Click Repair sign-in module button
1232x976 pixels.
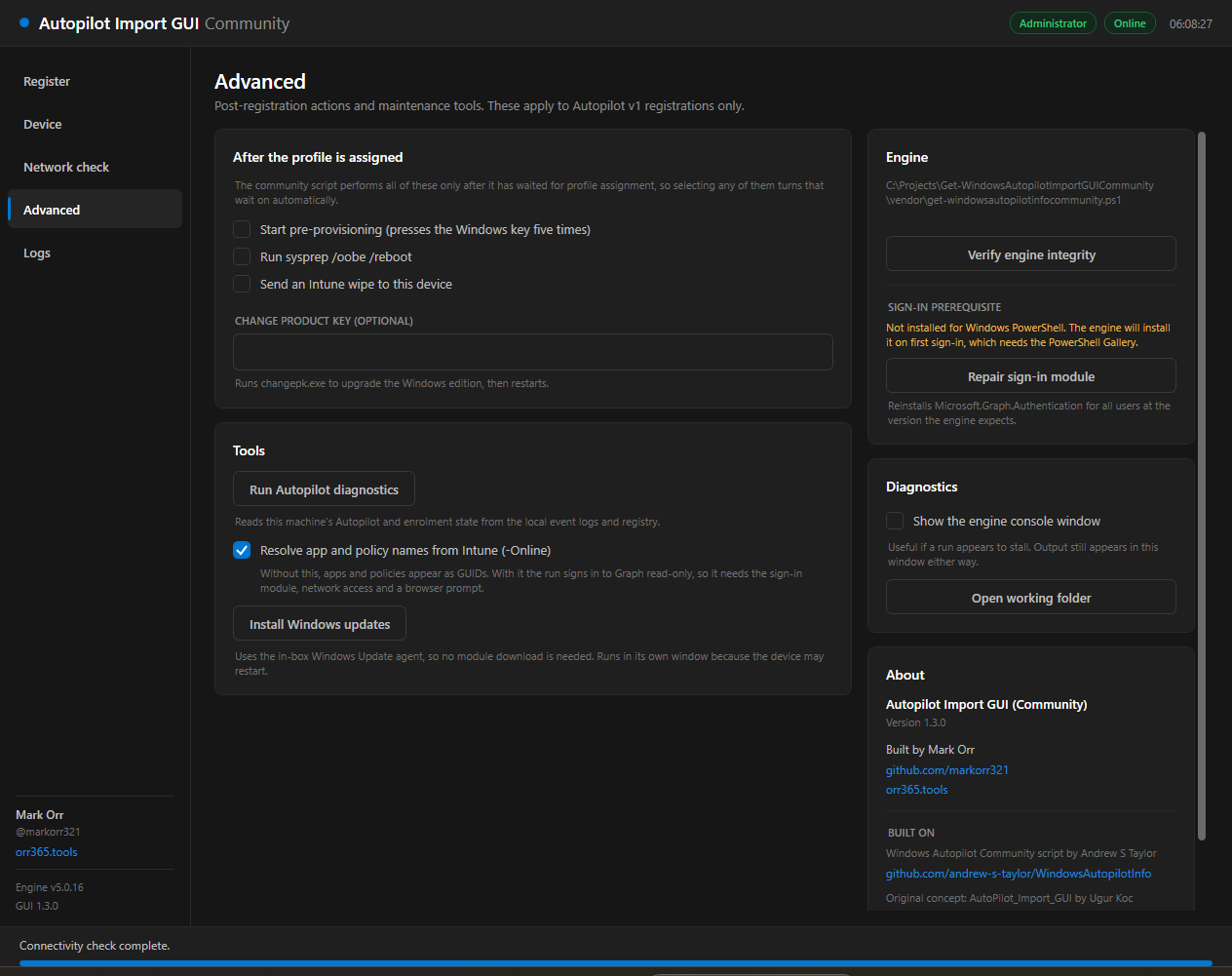1031,376
